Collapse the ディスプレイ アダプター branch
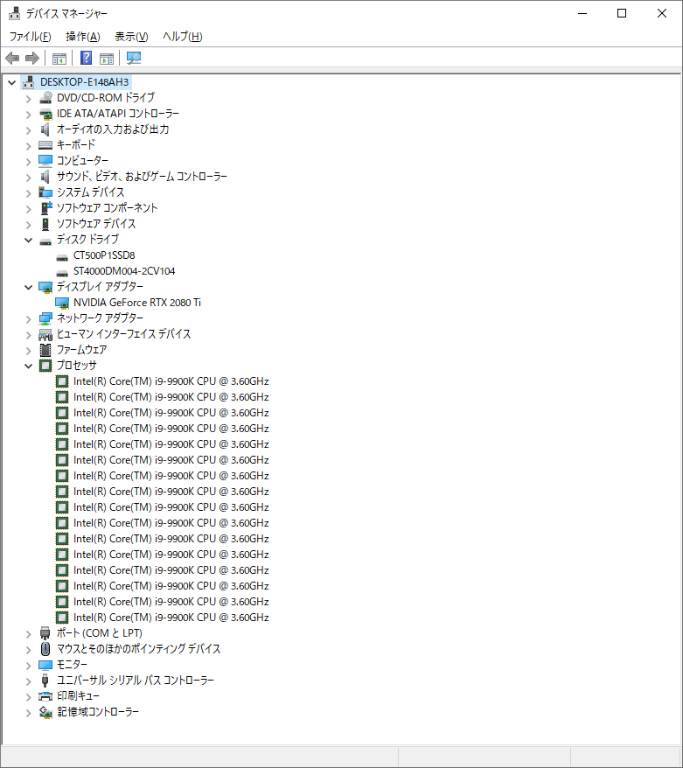This screenshot has height=768, width=683. [28, 287]
